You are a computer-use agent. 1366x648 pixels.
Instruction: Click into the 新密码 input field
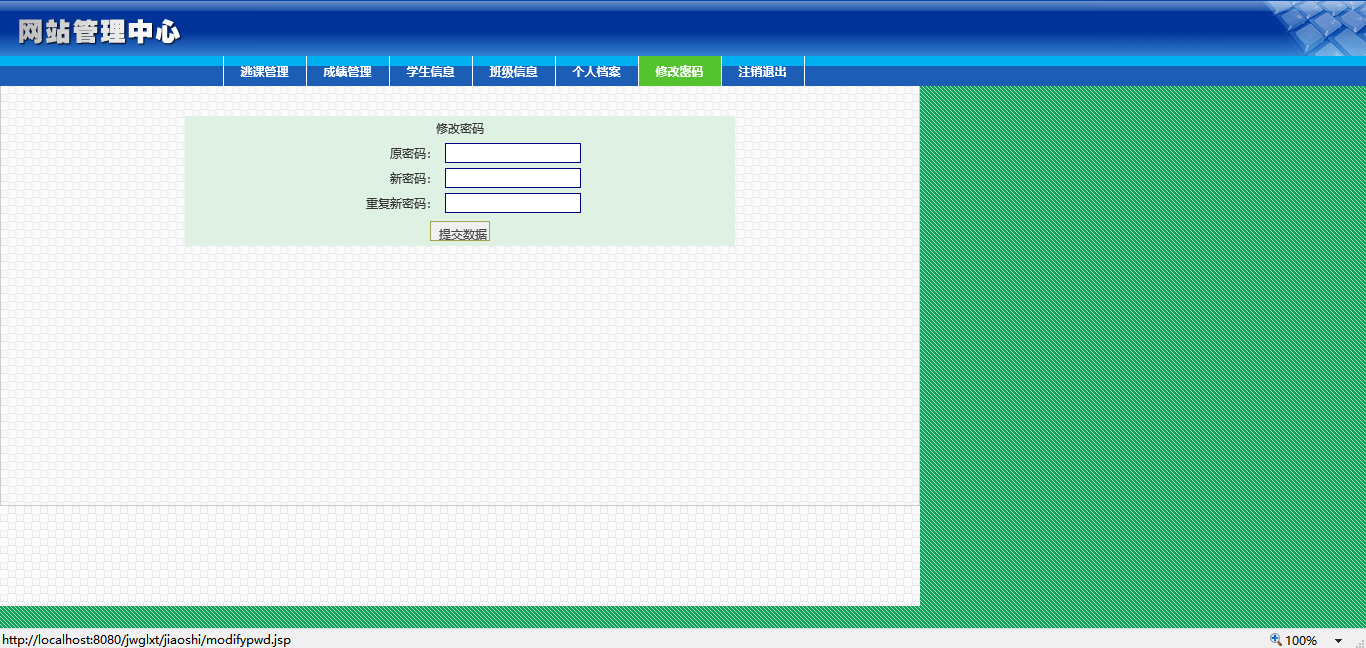(x=513, y=178)
